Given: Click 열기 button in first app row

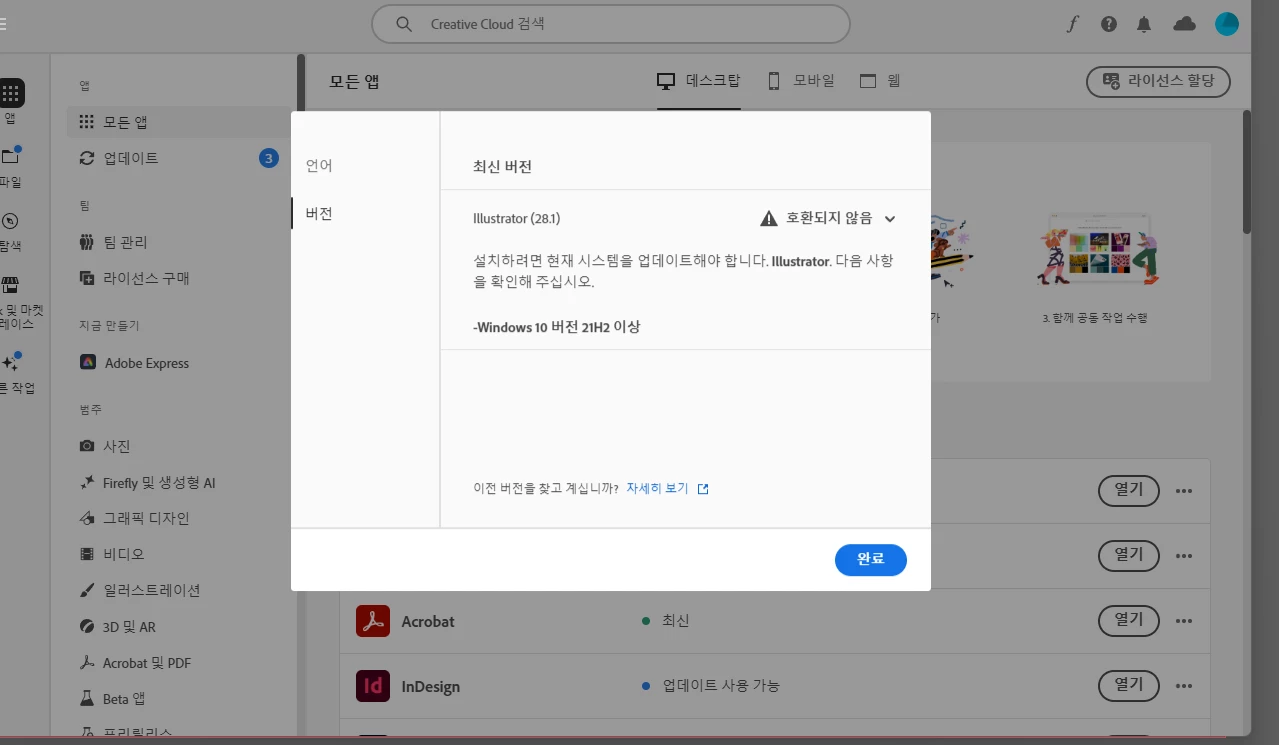Looking at the screenshot, I should (x=1129, y=491).
